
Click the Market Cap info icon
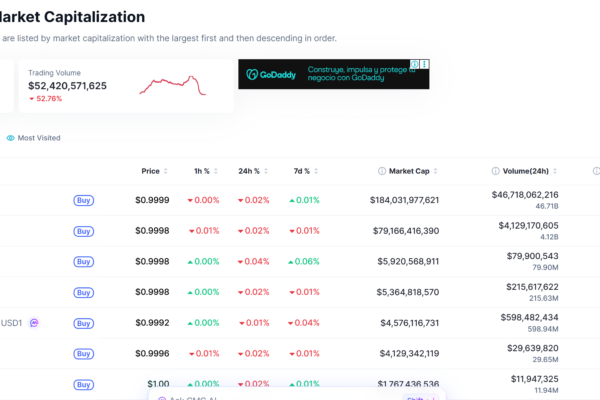(382, 171)
